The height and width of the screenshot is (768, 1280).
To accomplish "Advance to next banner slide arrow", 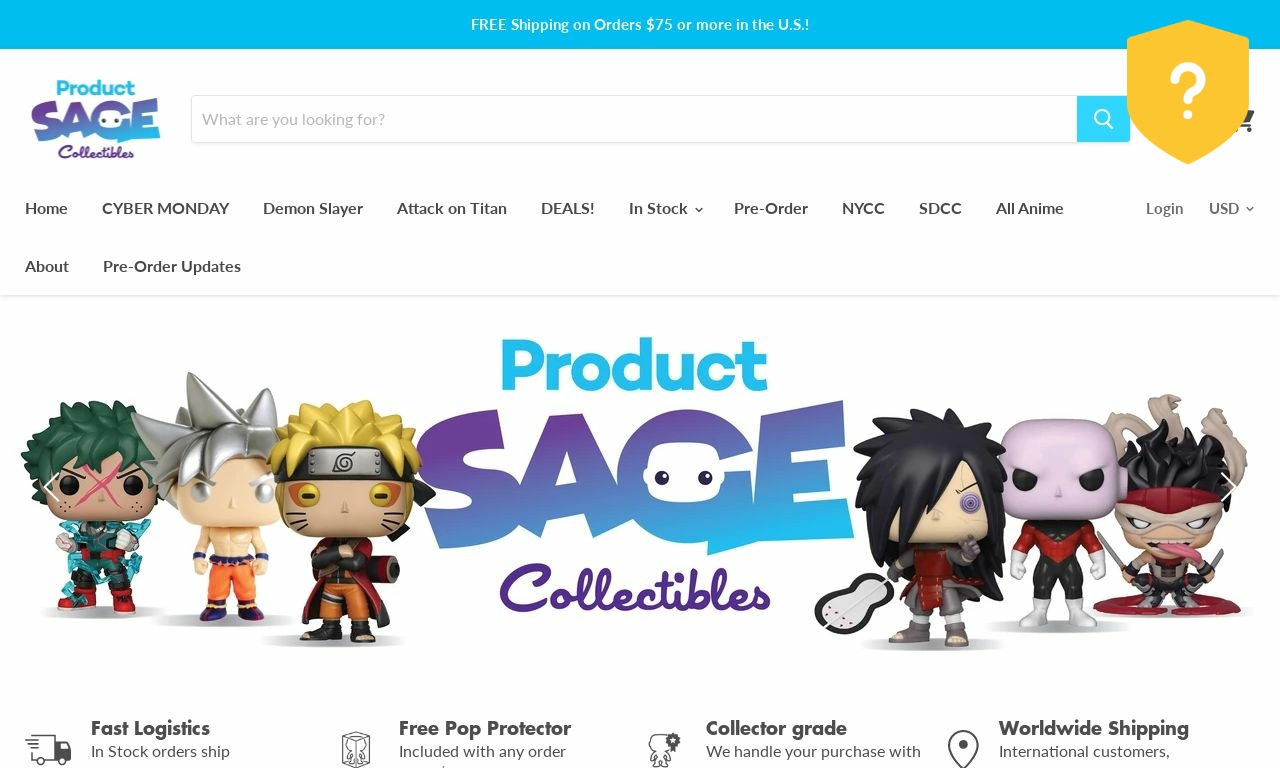I will coord(1228,487).
